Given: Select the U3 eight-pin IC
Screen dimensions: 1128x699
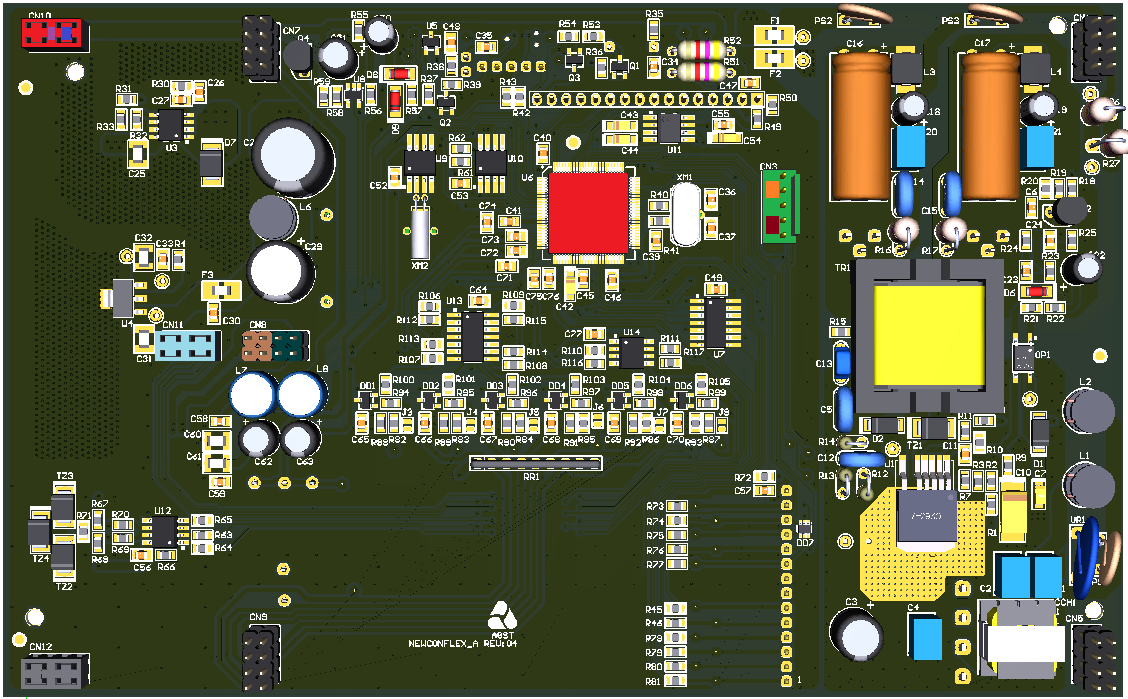Looking at the screenshot, I should pyautogui.click(x=171, y=124).
